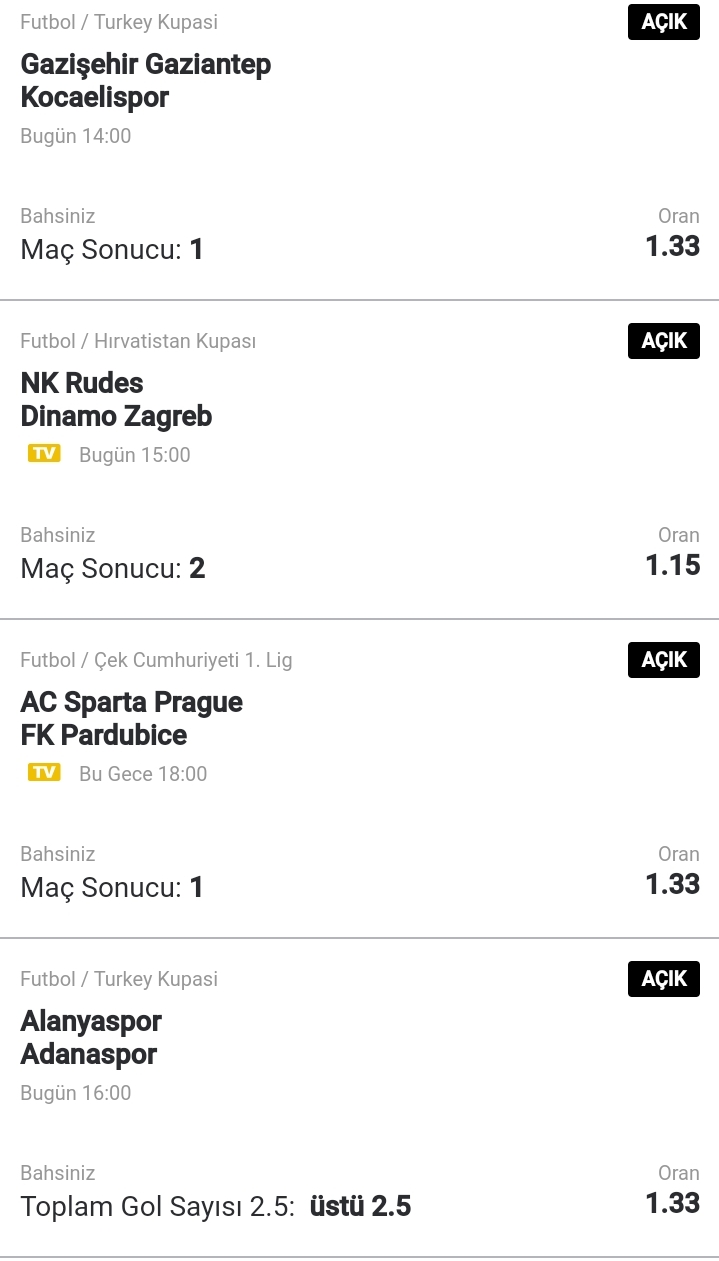Click the 1.15 odds value
The width and height of the screenshot is (719, 1261).
(x=673, y=565)
